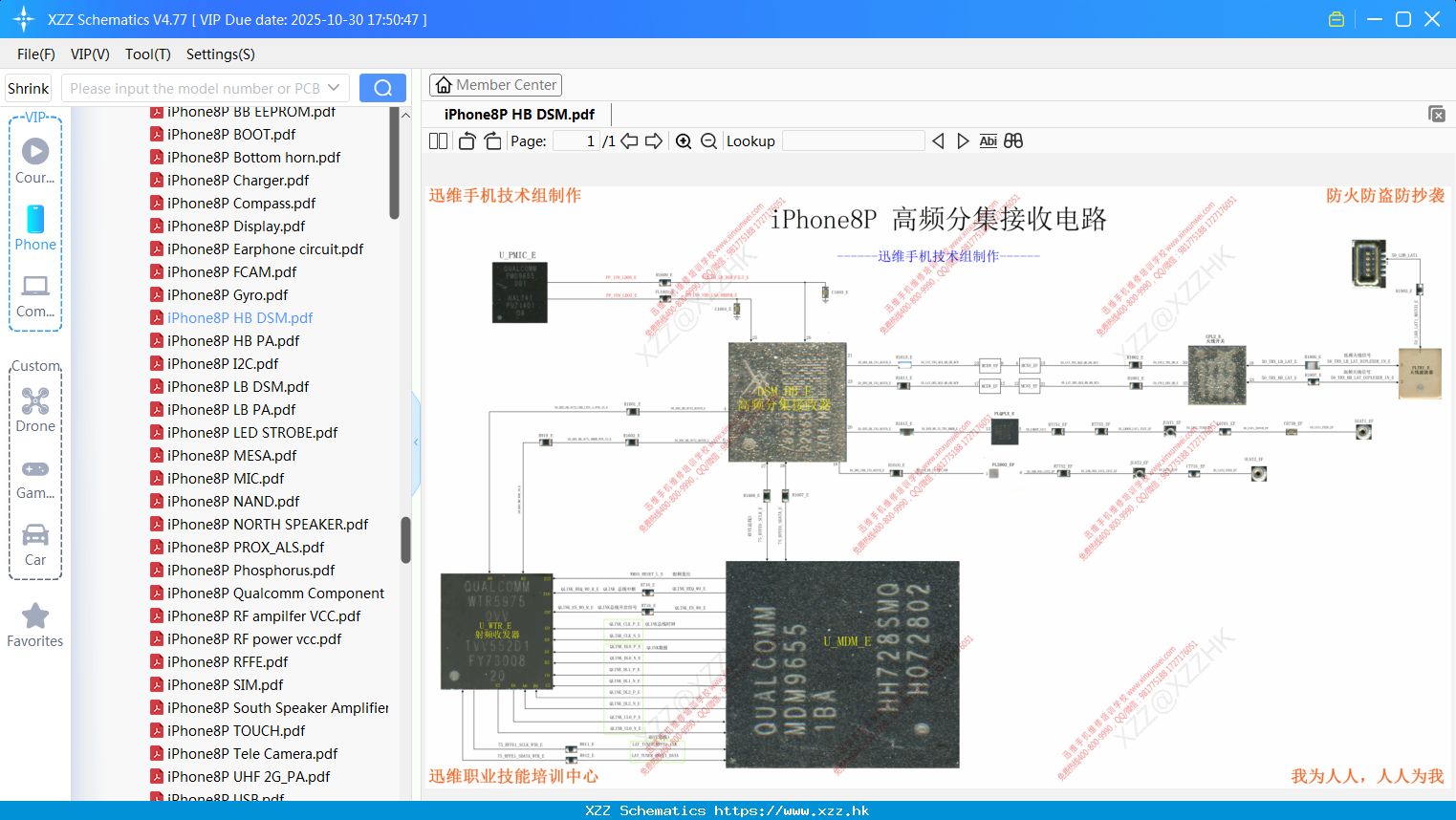1456x820 pixels.
Task: Toggle the Abi whole-word match icon
Action: pyautogui.click(x=989, y=141)
